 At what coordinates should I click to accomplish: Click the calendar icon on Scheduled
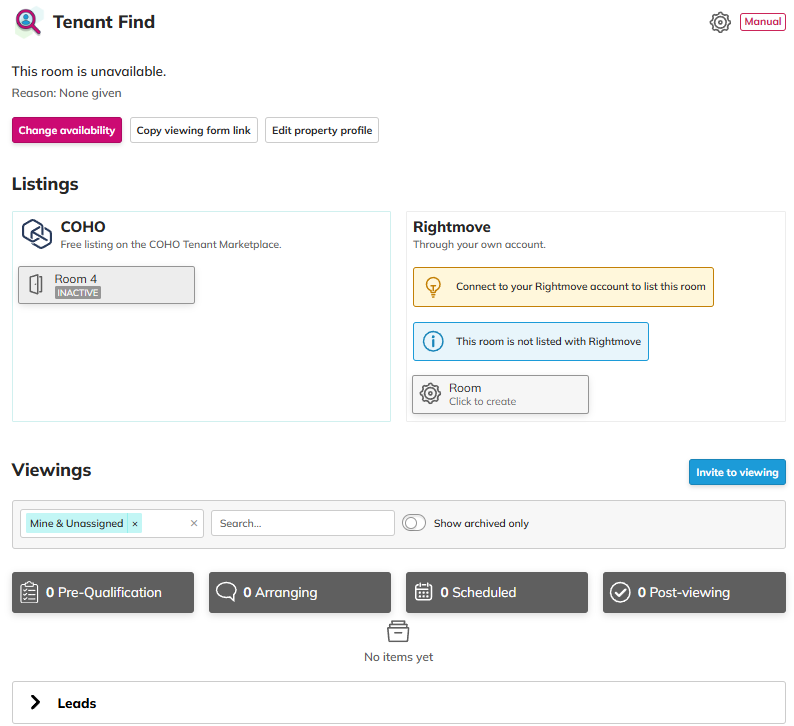(x=423, y=591)
